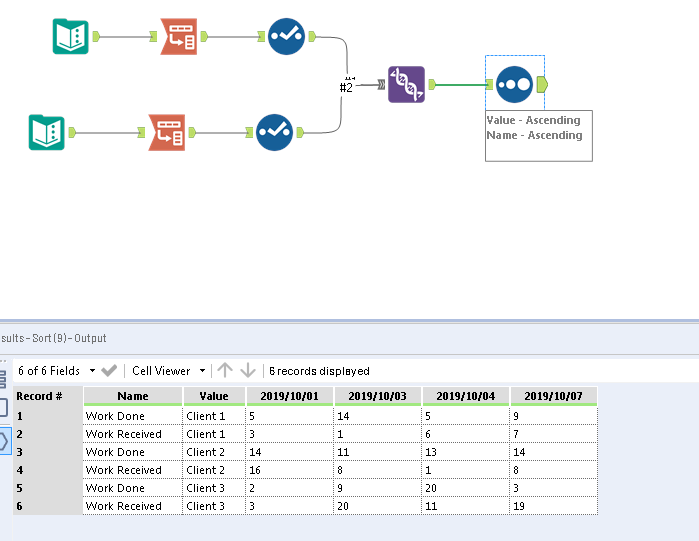Click the '6 records displayed' status text
The image size is (699, 541).
(319, 371)
